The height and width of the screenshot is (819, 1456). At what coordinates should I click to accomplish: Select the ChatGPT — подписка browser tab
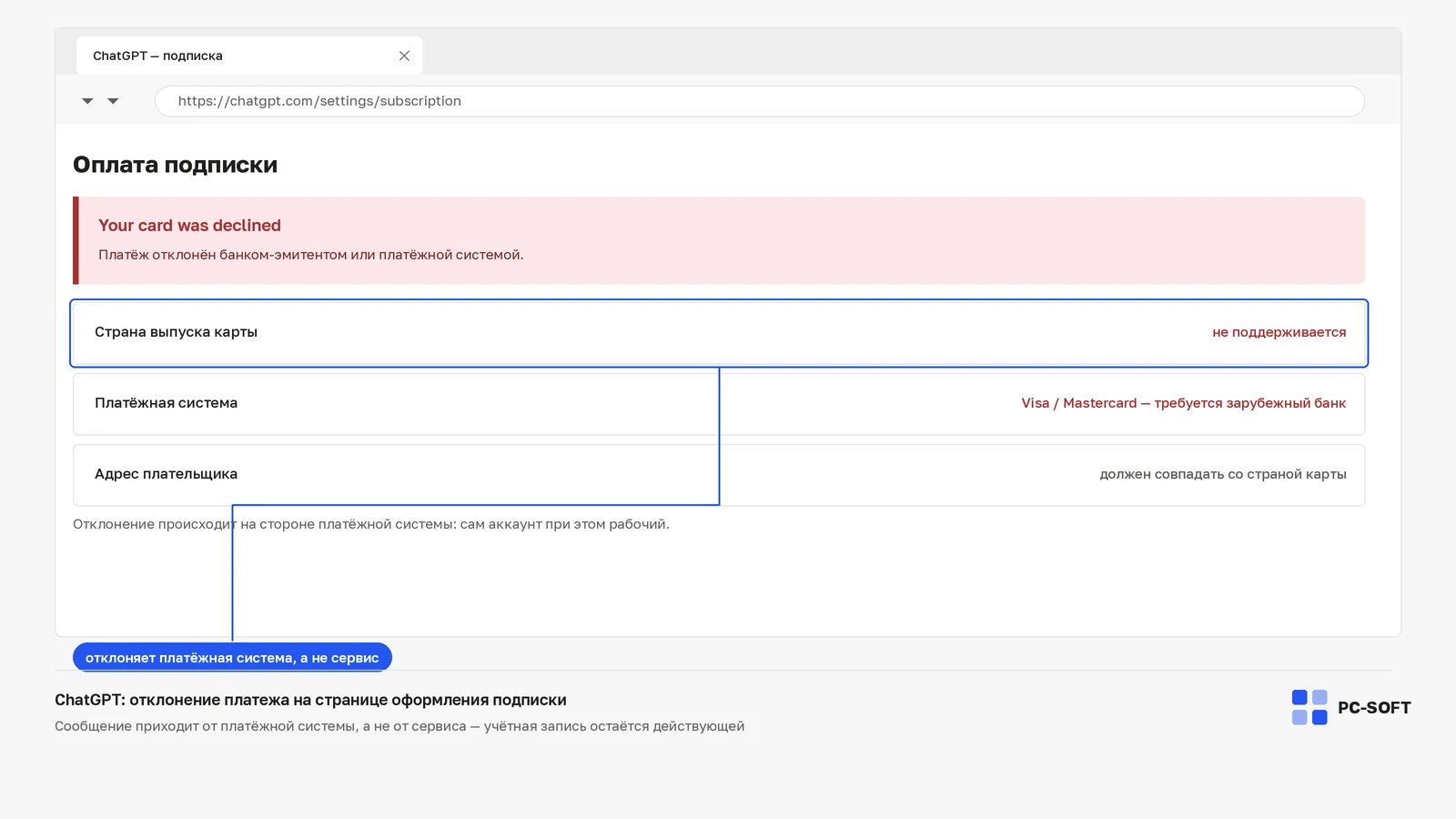[x=249, y=56]
